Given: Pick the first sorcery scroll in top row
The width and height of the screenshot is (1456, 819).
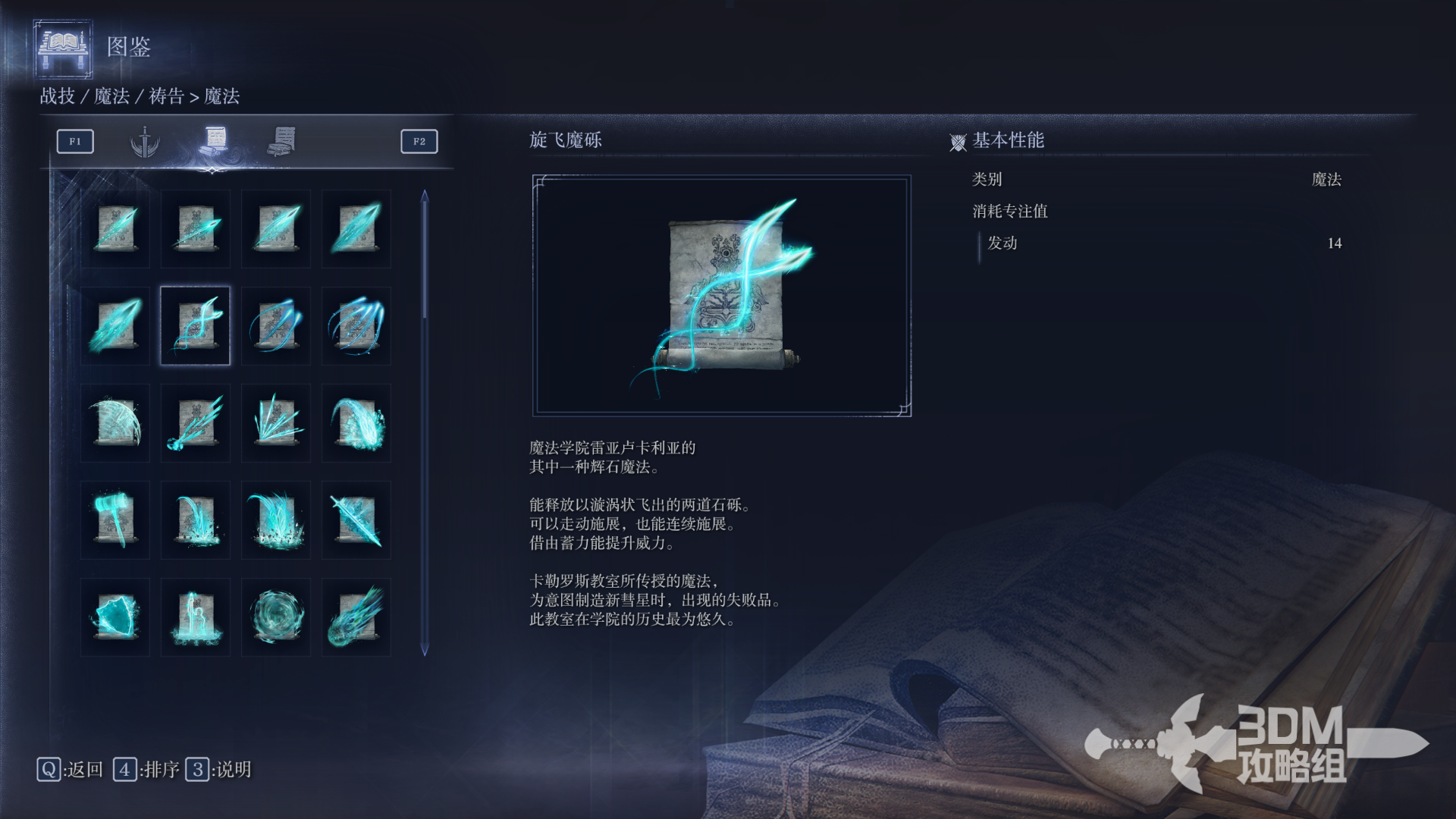Looking at the screenshot, I should pos(115,228).
